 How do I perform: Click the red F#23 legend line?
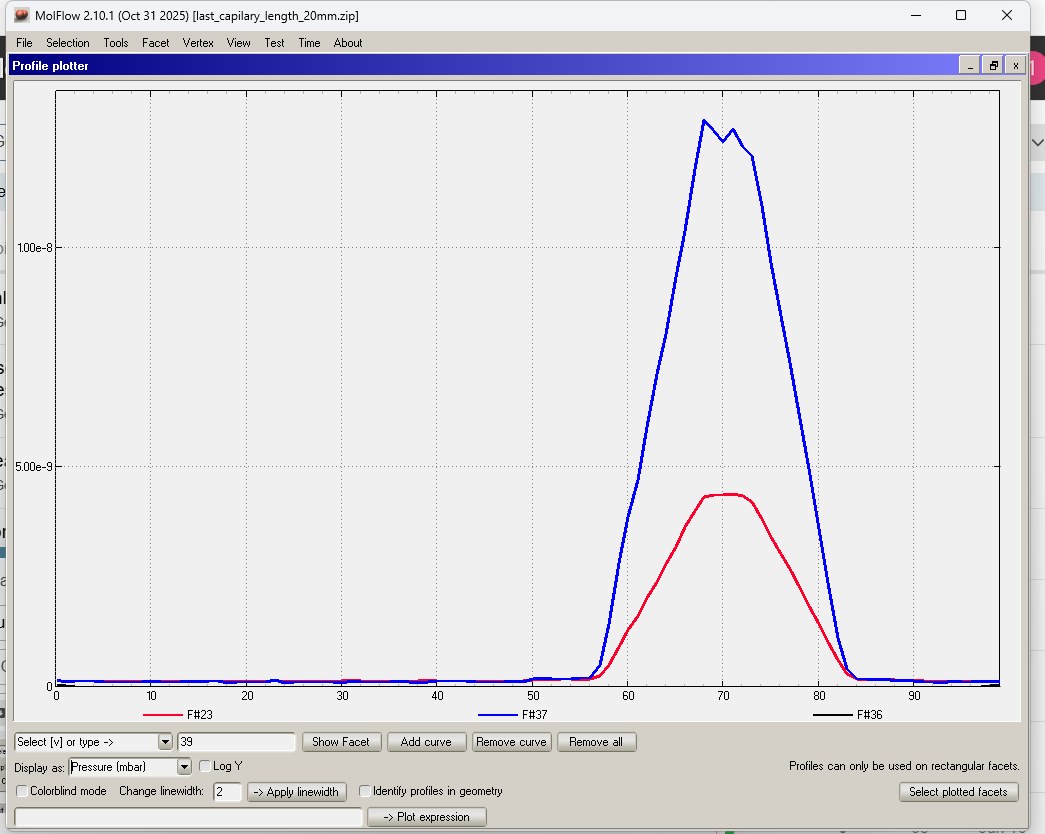click(163, 715)
